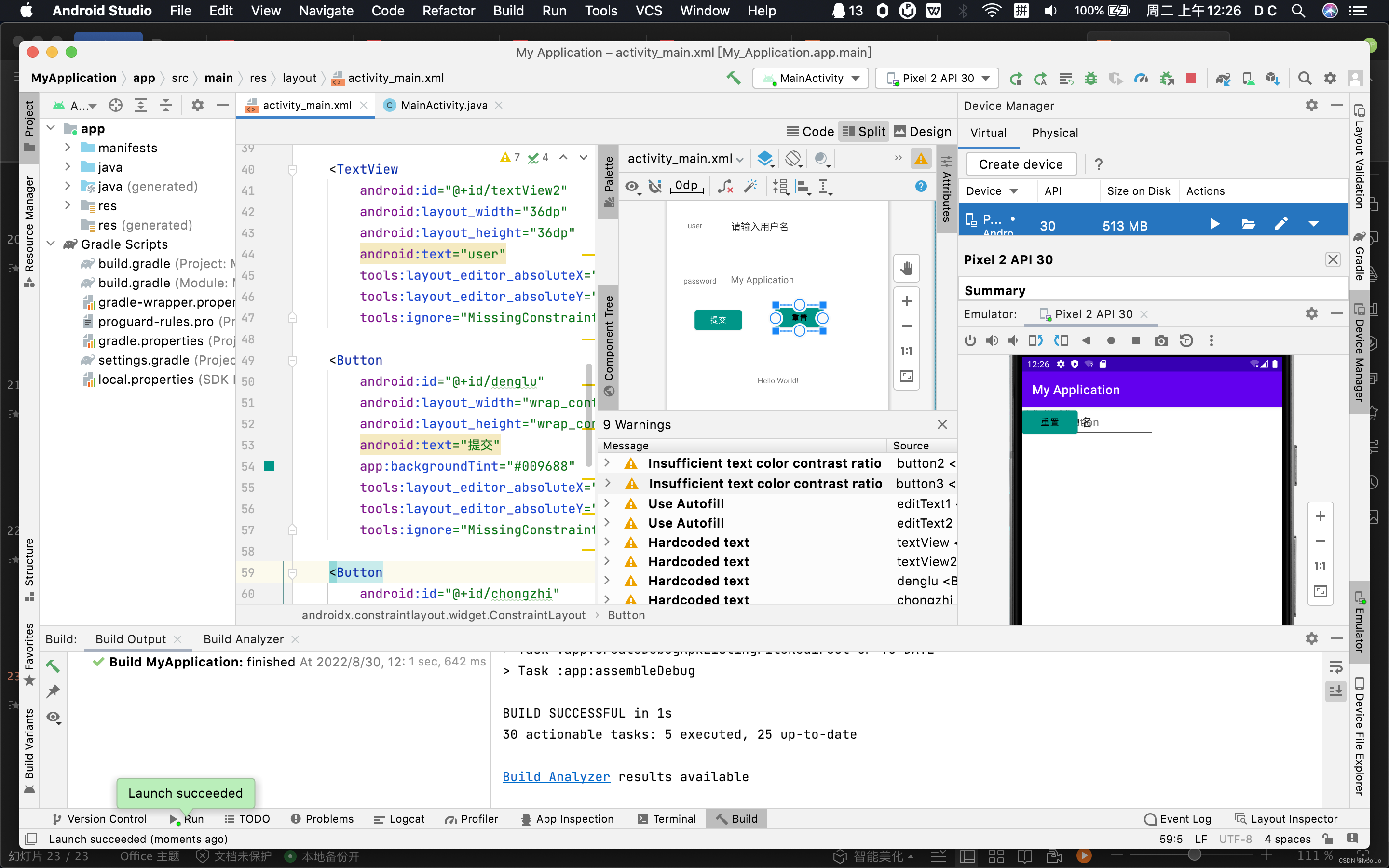Open Search Everywhere with the magnifier icon
Screen dimensions: 1389x868
(1304, 78)
